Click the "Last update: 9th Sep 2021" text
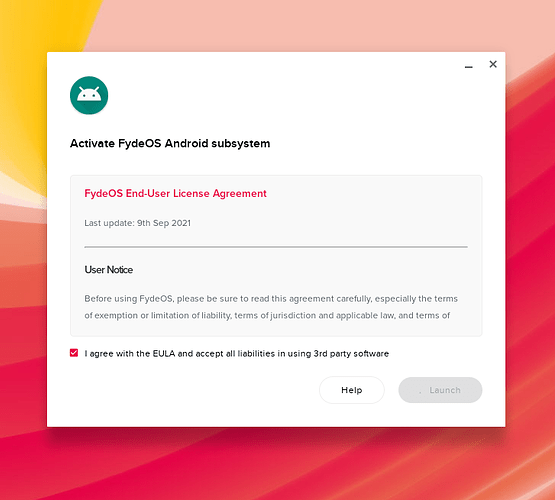 pos(137,223)
